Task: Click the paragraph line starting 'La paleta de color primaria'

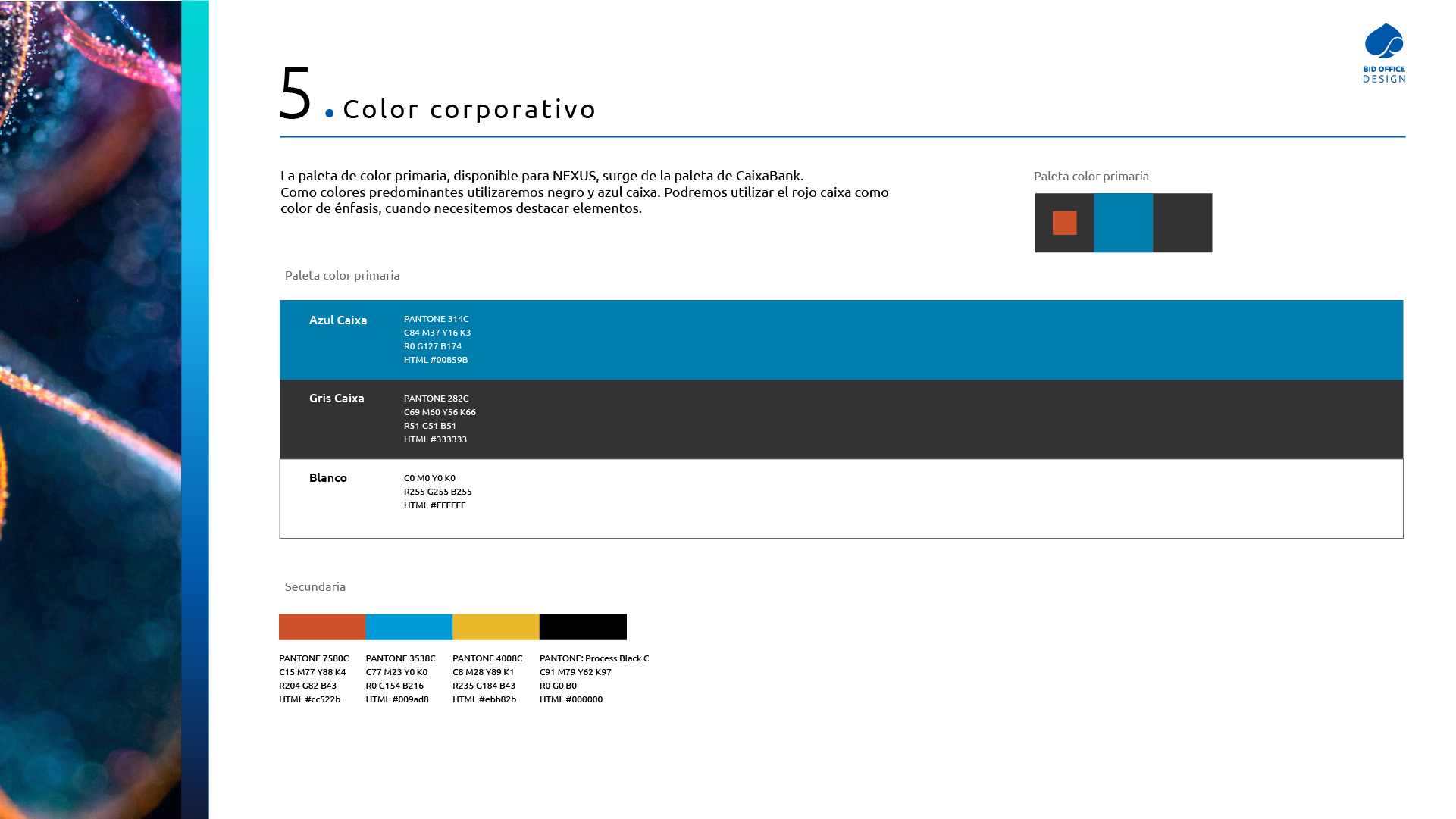Action: pyautogui.click(x=542, y=176)
